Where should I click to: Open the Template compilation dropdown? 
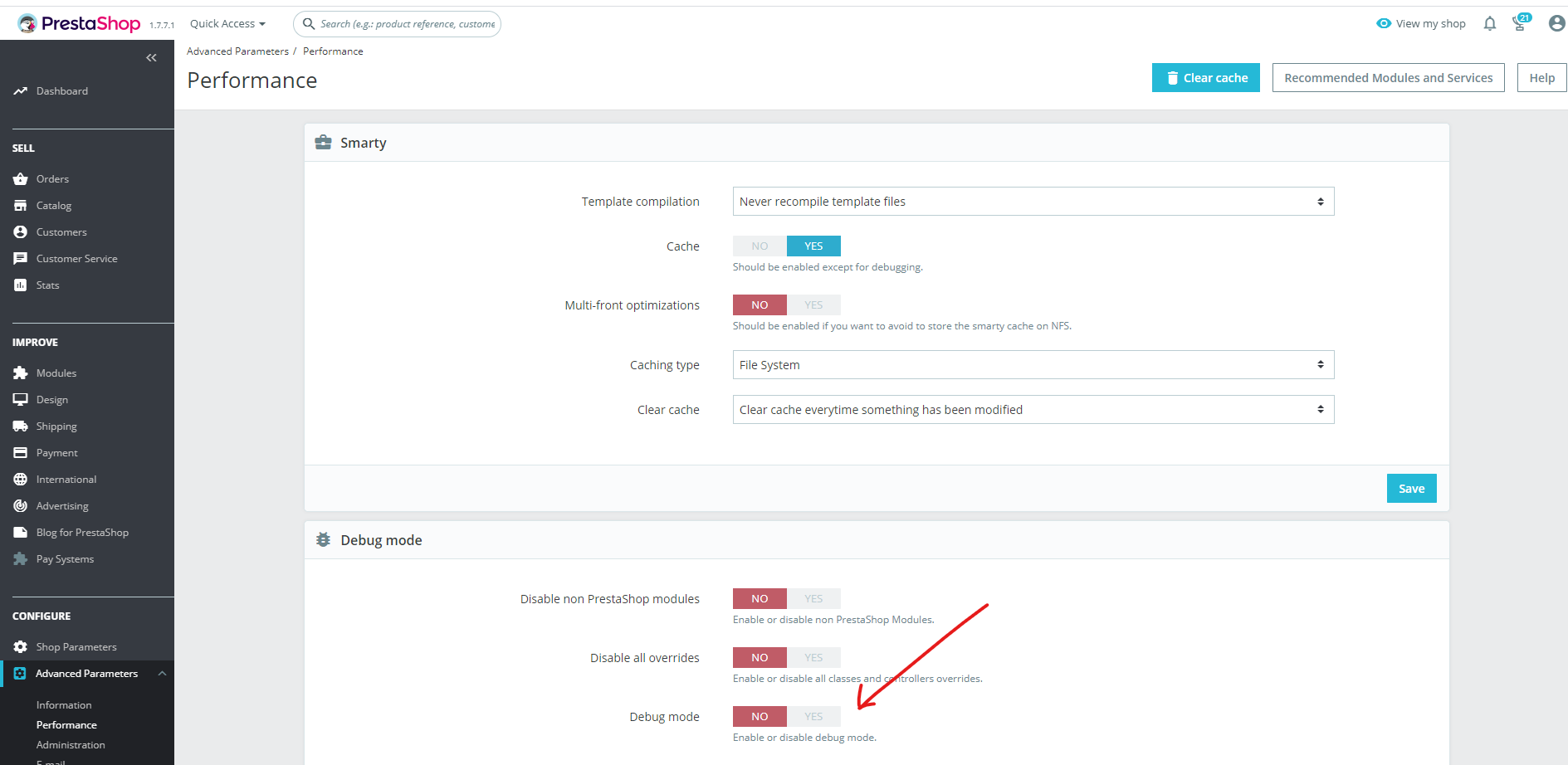coord(1033,202)
